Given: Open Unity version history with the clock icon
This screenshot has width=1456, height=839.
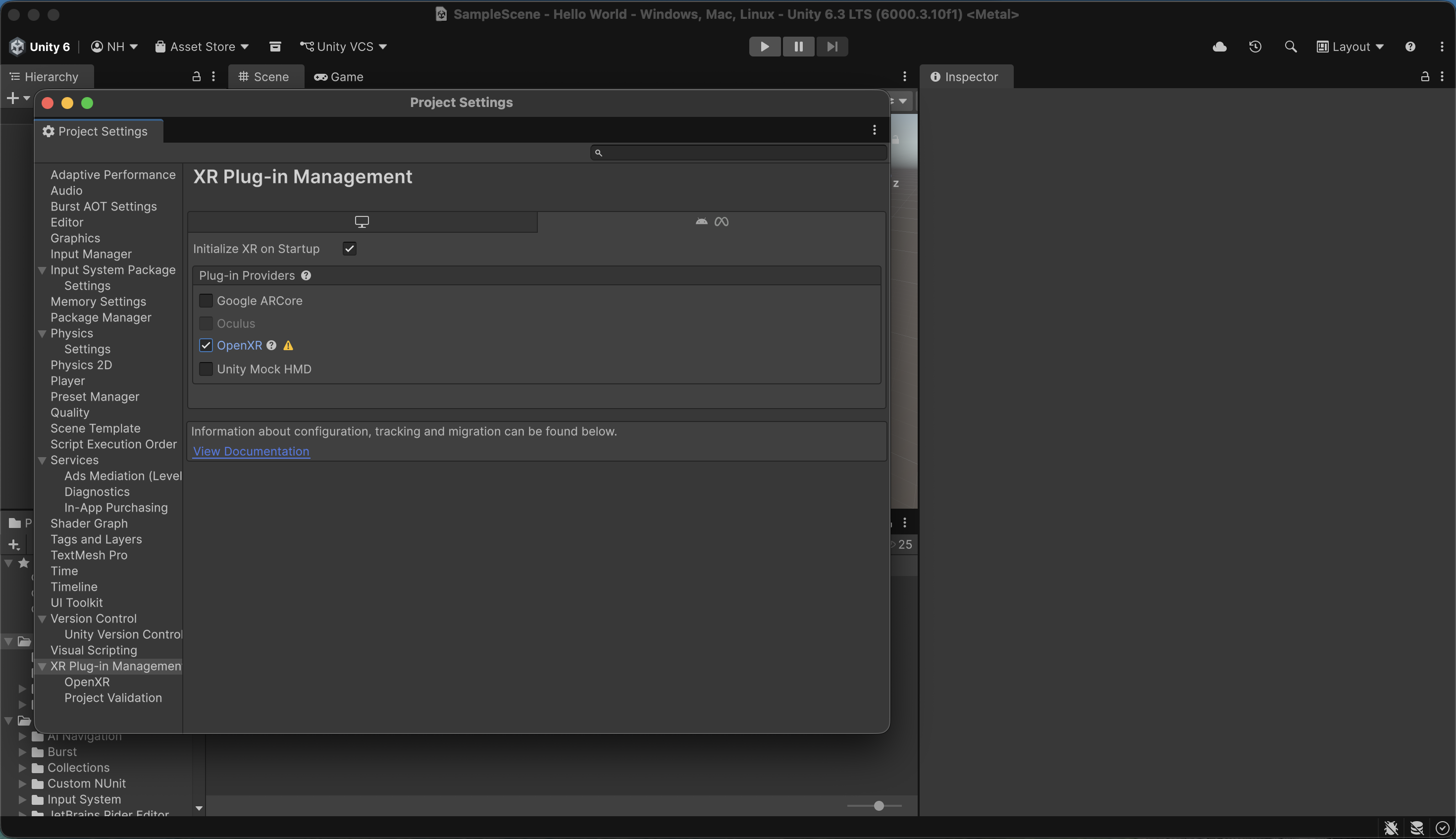Looking at the screenshot, I should coord(1255,46).
